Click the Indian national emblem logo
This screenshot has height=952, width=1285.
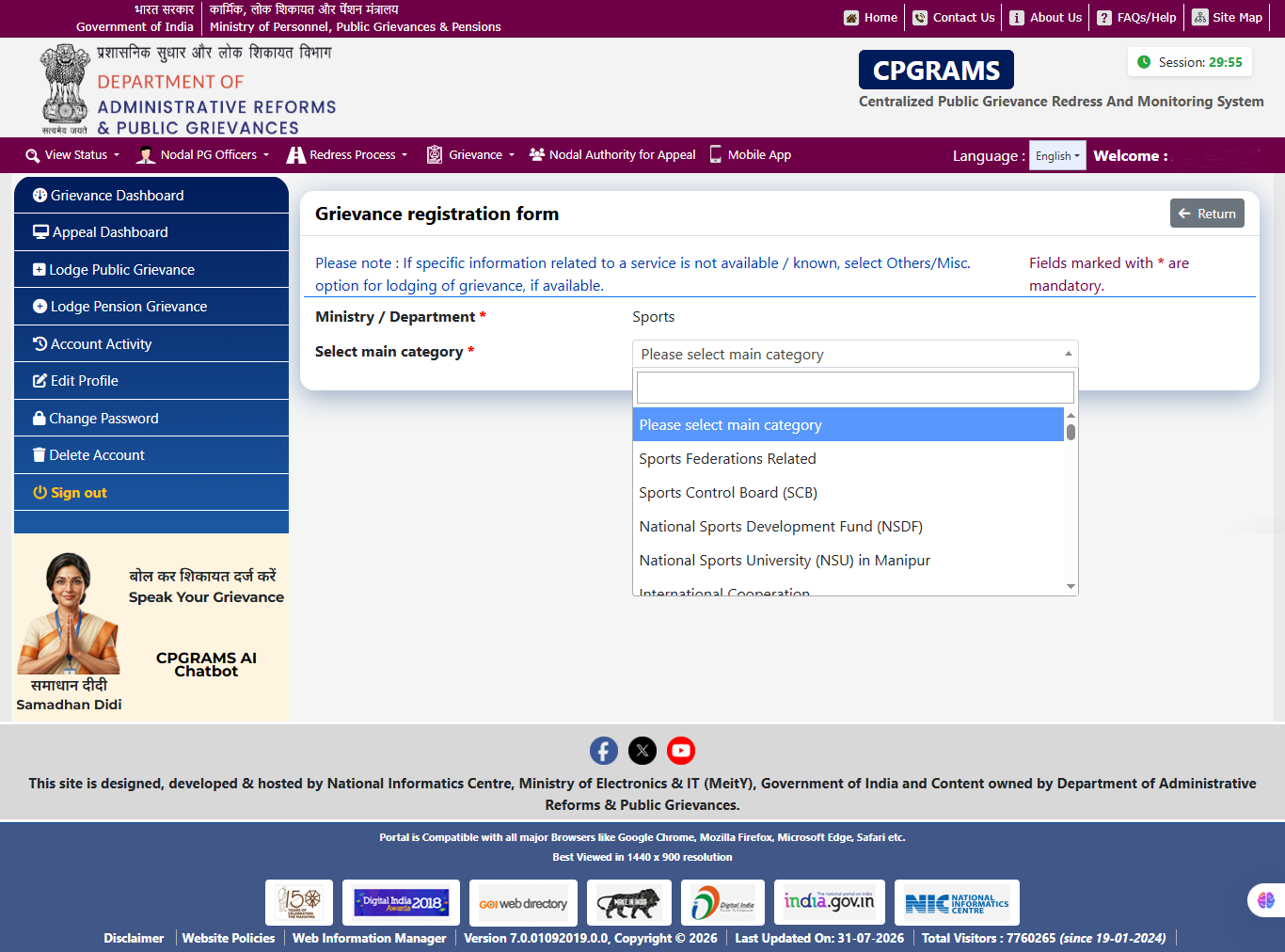pos(65,89)
